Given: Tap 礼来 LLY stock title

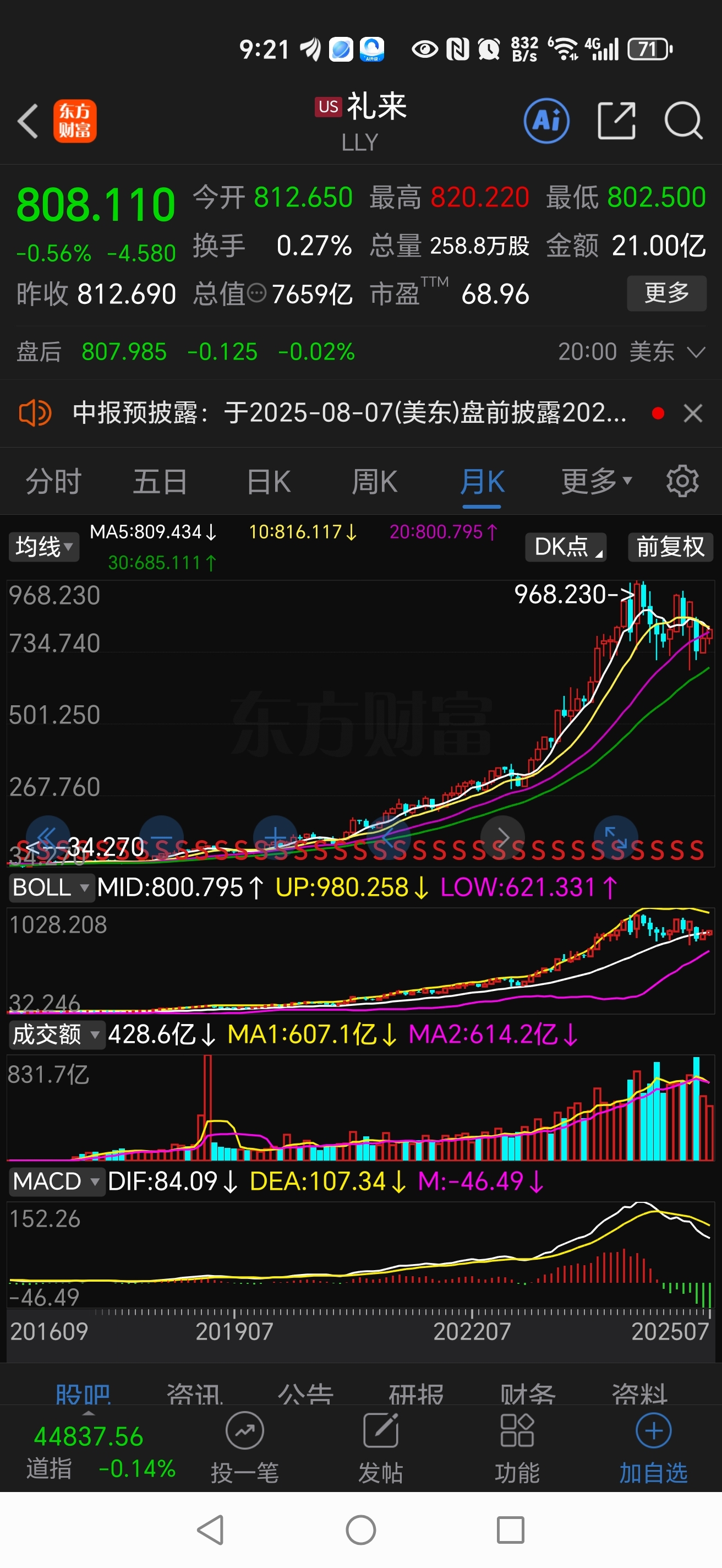Looking at the screenshot, I should tap(362, 122).
